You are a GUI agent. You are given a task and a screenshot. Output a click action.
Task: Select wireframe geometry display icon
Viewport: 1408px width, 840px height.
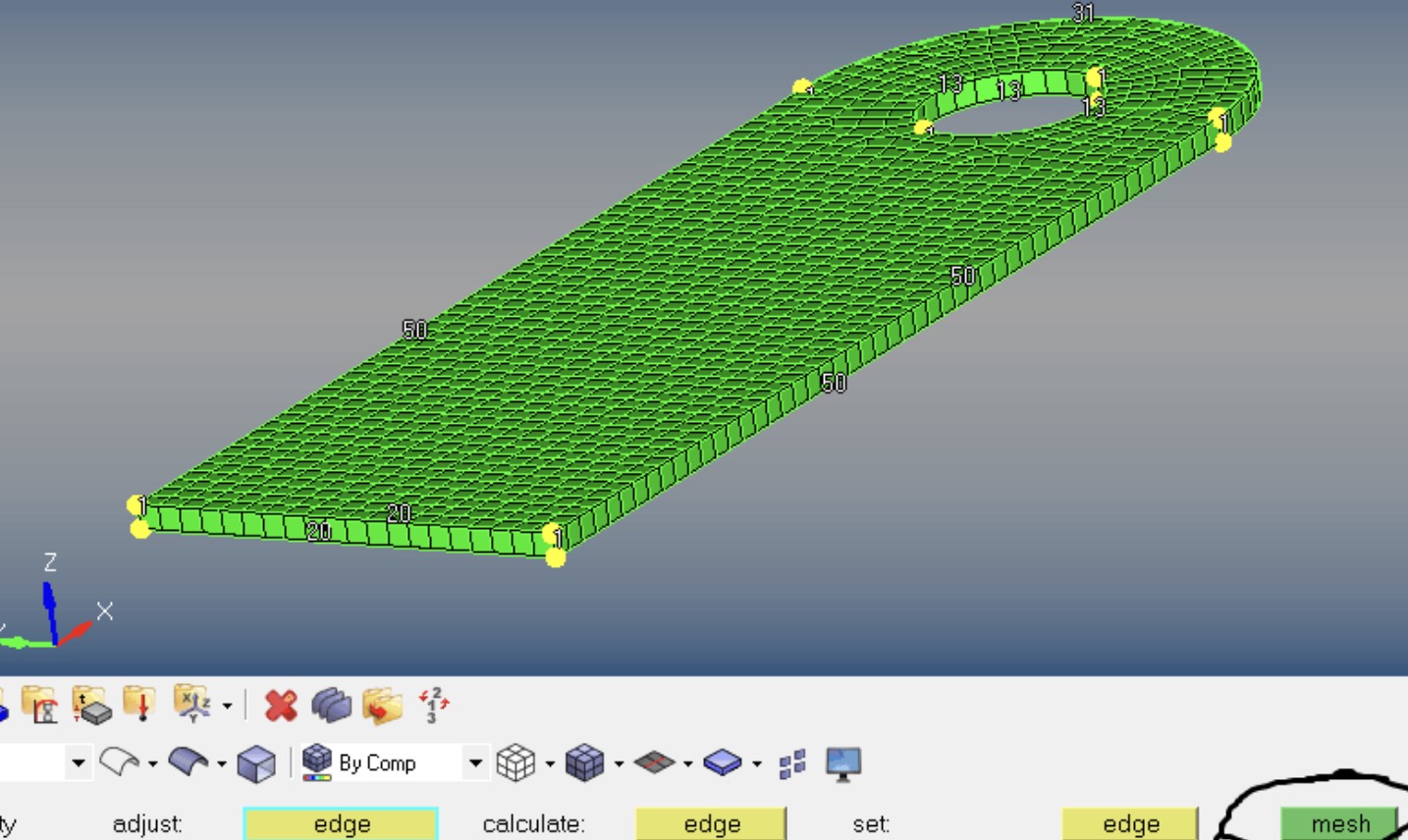pos(121,762)
